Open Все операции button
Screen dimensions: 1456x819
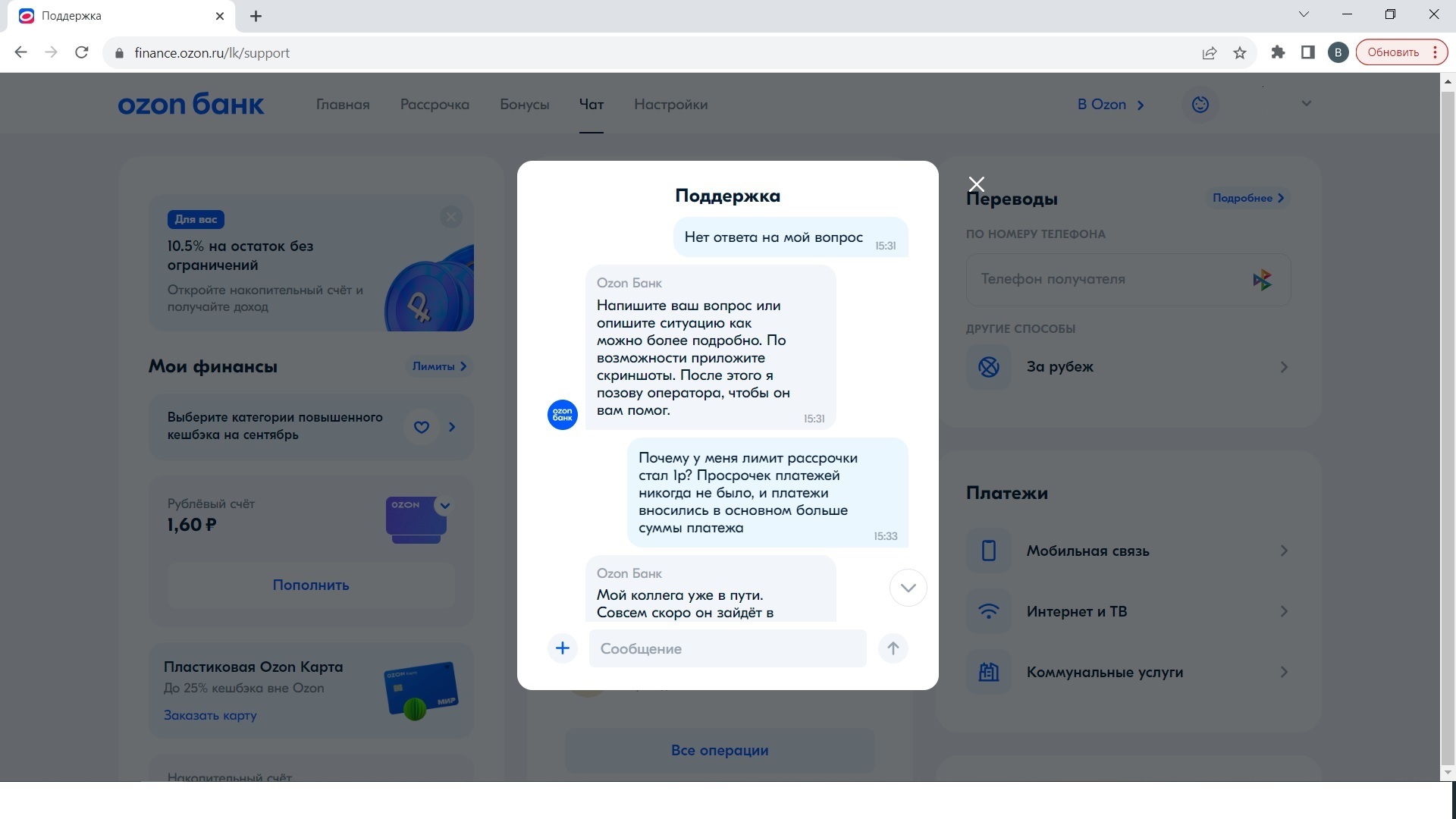(720, 750)
